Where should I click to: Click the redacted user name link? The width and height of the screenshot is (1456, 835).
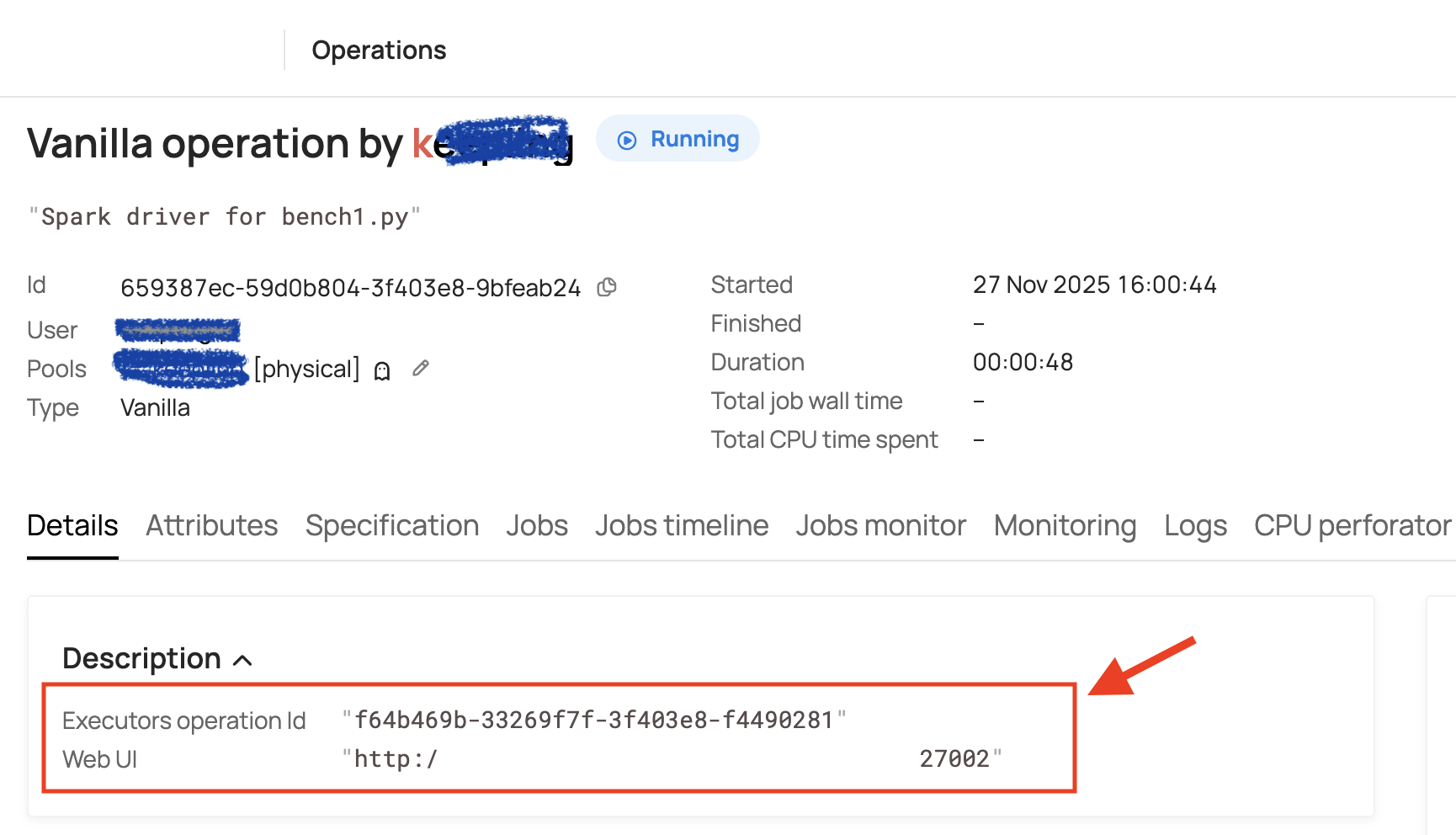pos(178,330)
